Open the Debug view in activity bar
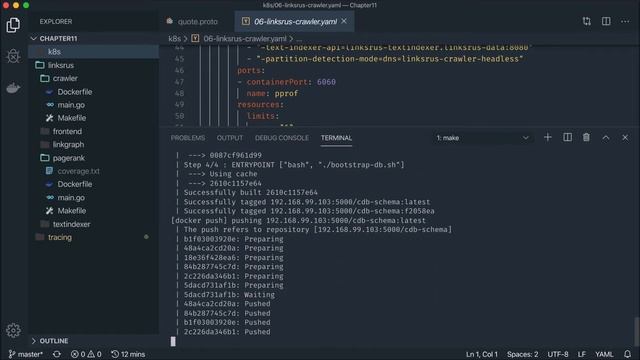The image size is (640, 360). click(x=13, y=56)
